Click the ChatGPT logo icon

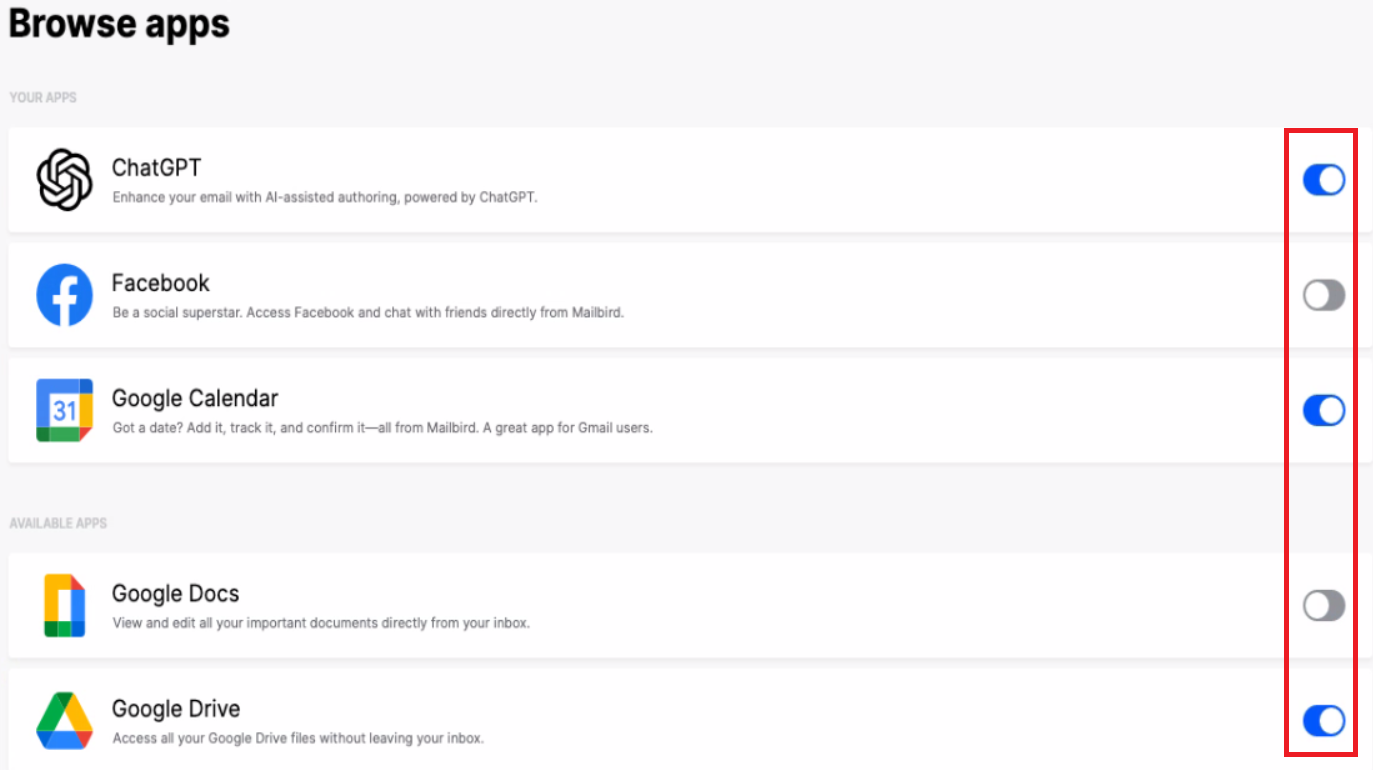[x=64, y=180]
